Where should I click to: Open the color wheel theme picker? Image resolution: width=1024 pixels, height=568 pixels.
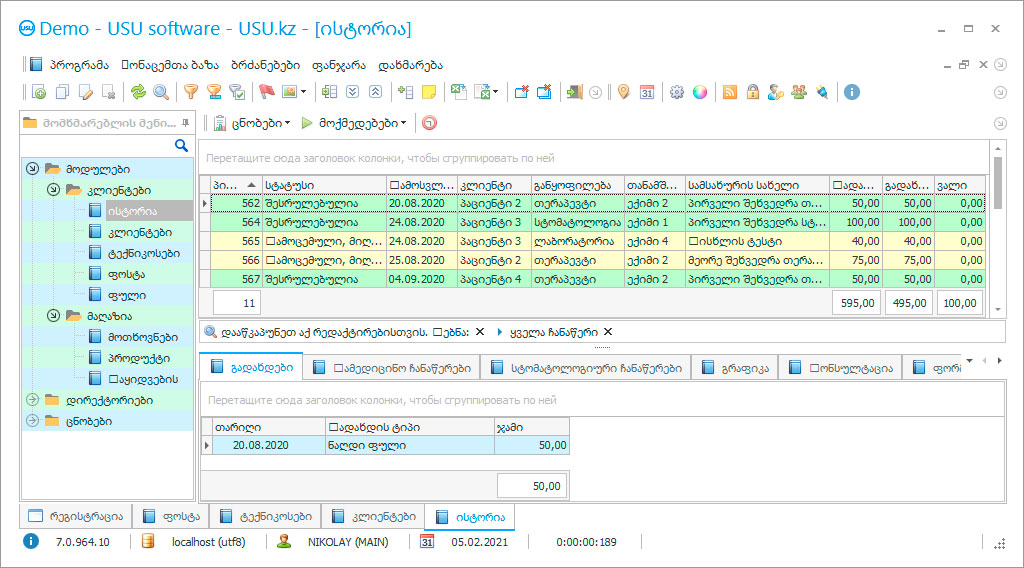point(700,92)
